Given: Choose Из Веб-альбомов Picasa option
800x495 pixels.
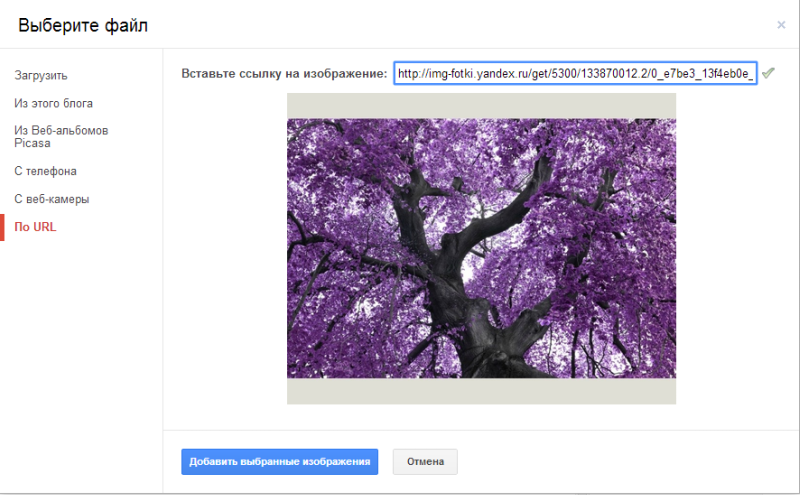Looking at the screenshot, I should coord(61,137).
